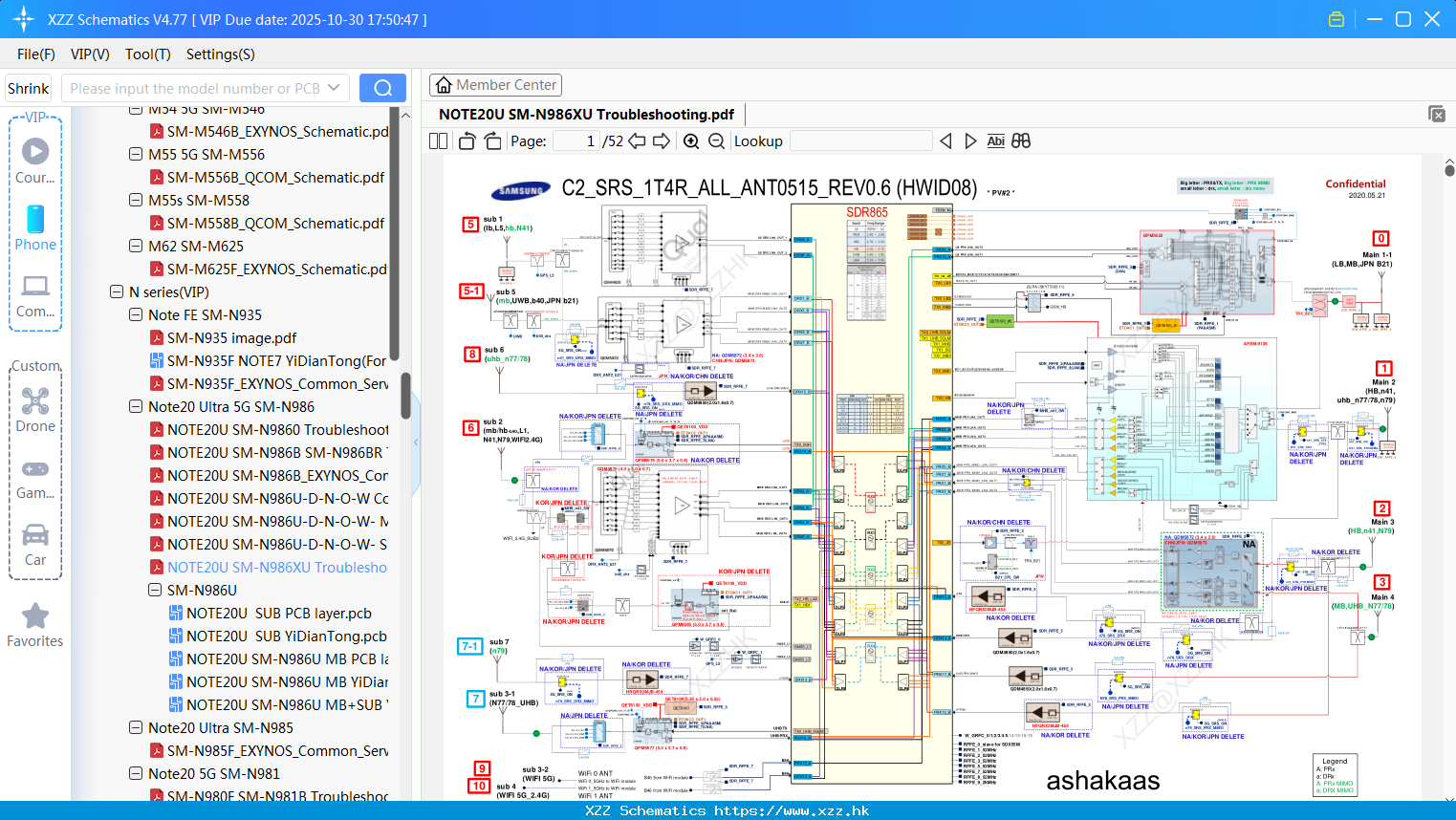
Task: Open Favorites star
Action: pyautogui.click(x=35, y=625)
